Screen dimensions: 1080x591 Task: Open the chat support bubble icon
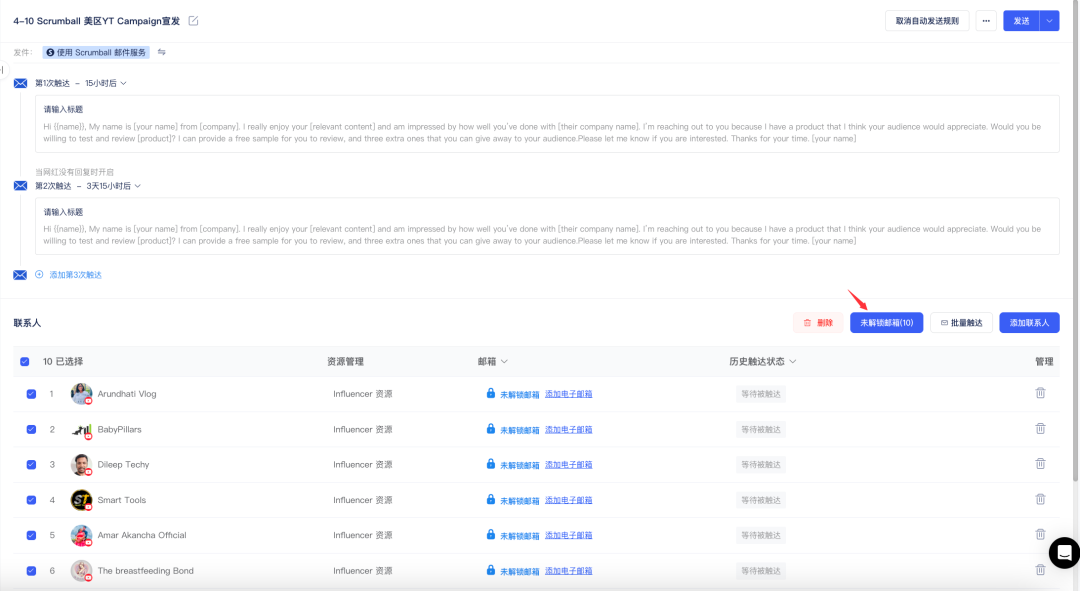click(x=1063, y=552)
